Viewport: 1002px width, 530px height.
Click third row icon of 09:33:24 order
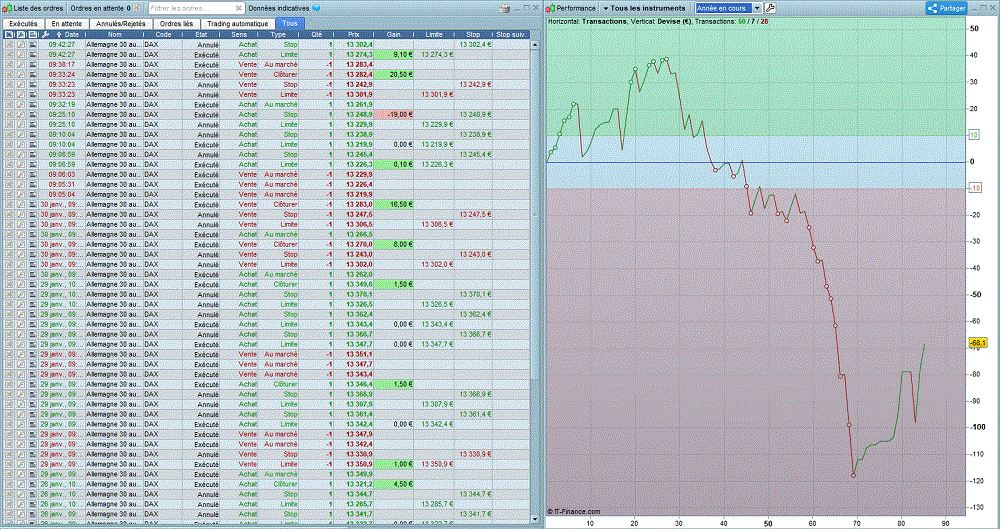point(33,75)
